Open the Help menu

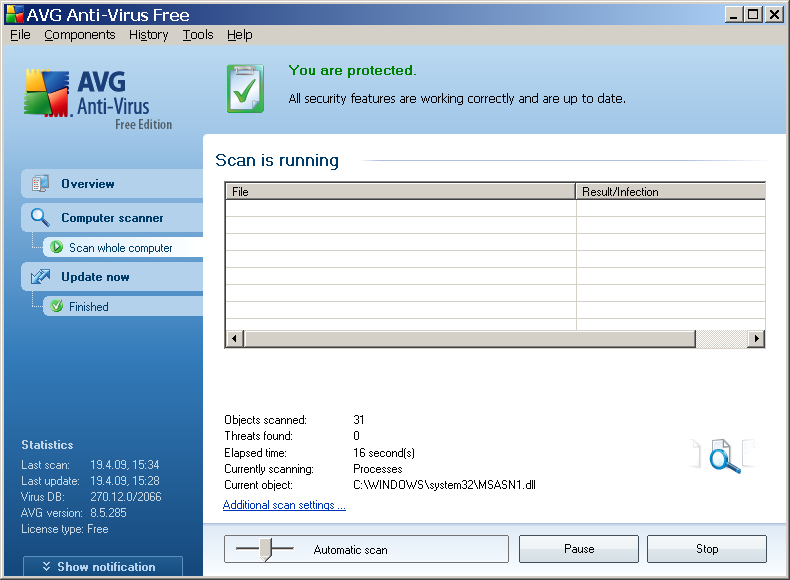click(x=239, y=35)
